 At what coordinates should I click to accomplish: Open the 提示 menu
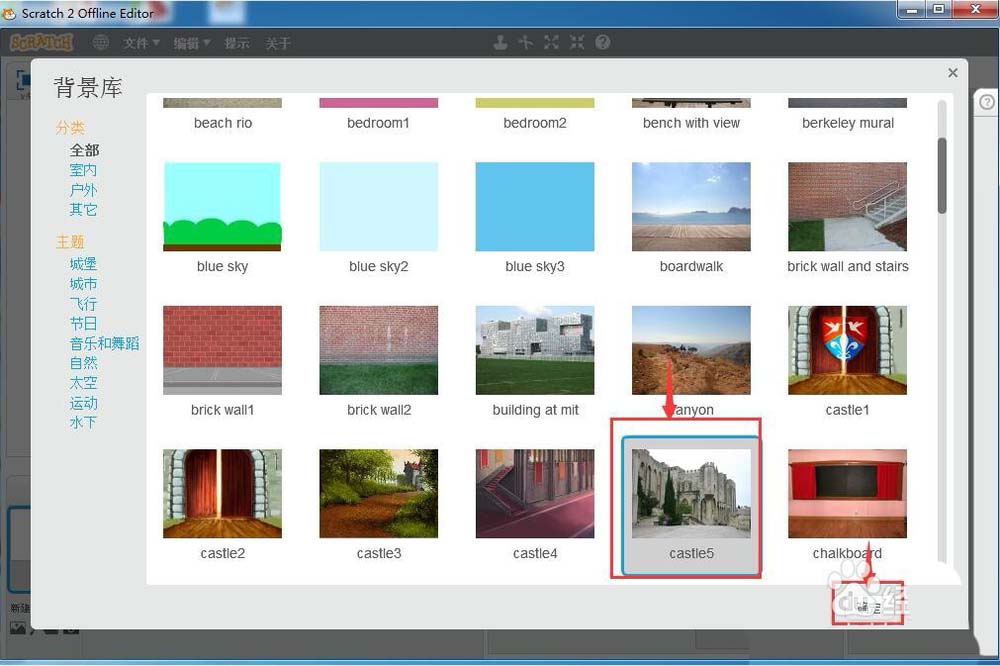coord(237,43)
